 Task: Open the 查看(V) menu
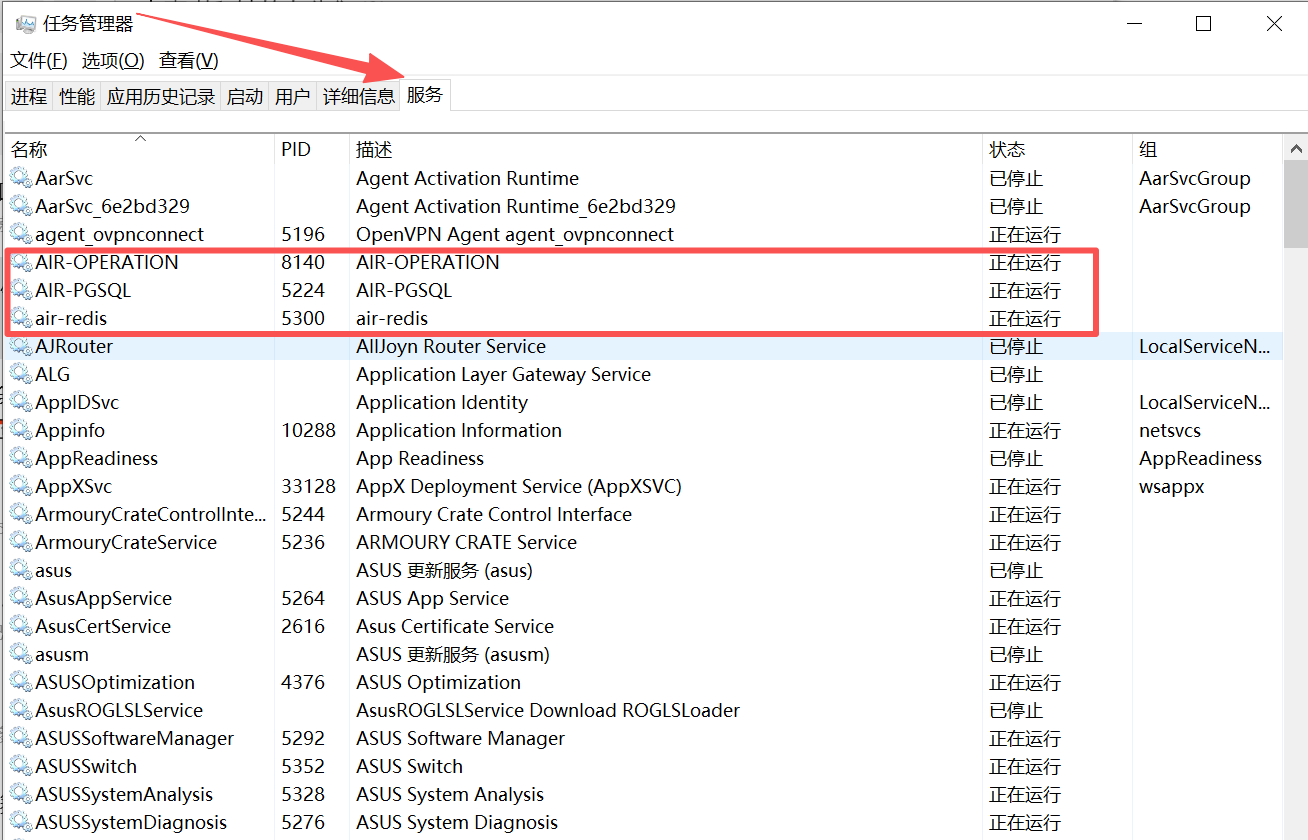[x=188, y=61]
